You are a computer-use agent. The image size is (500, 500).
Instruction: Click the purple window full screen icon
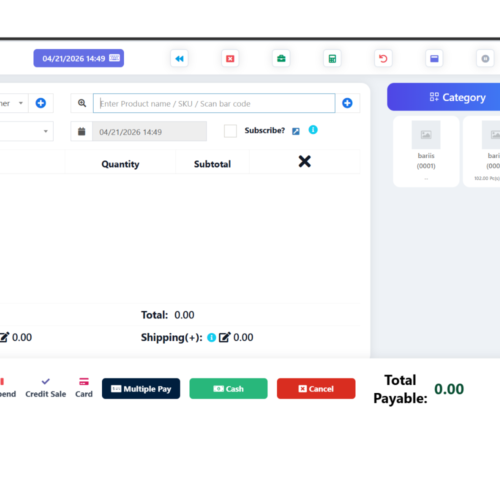pyautogui.click(x=434, y=59)
